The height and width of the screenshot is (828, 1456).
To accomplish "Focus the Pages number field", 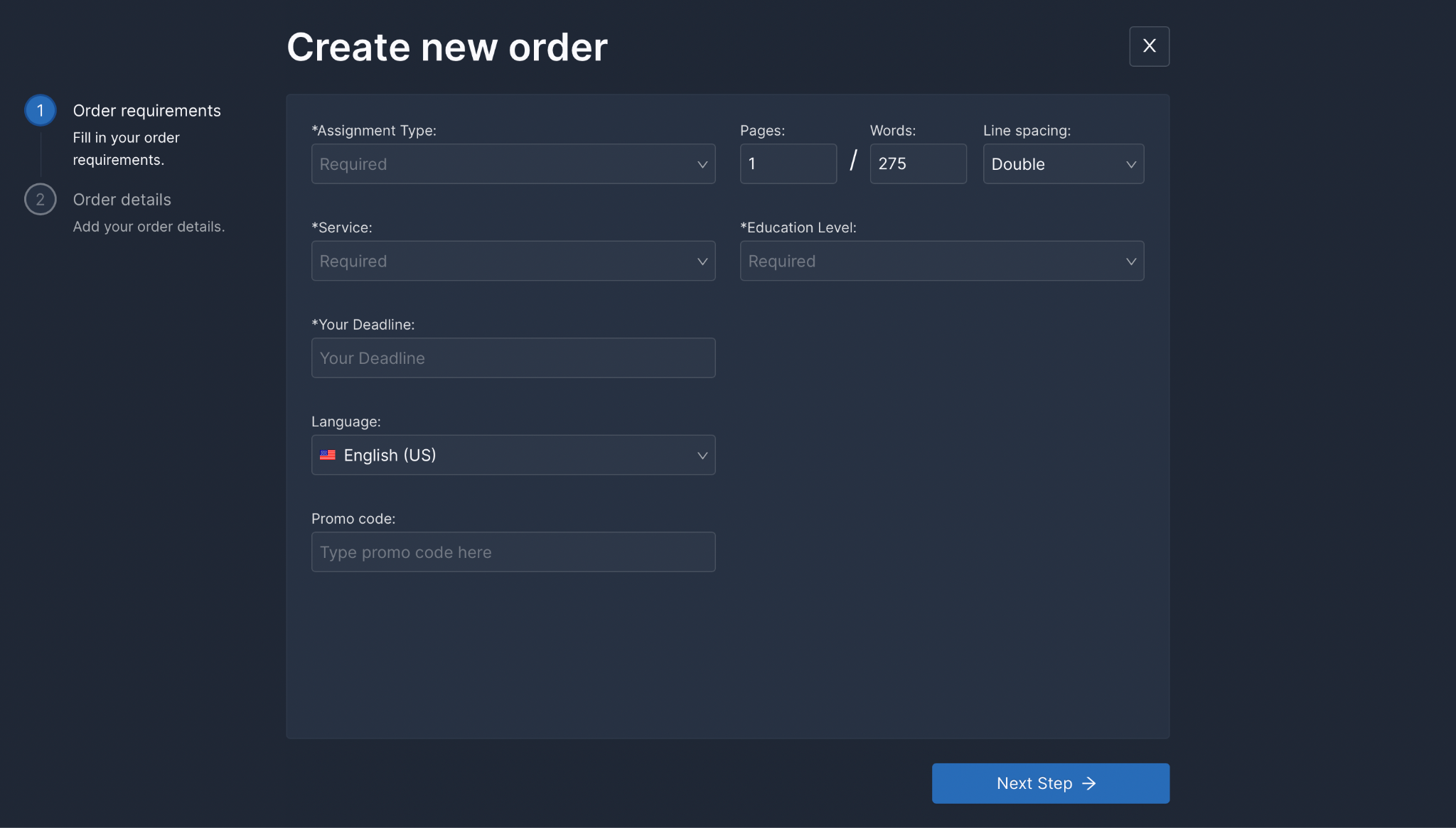I will pyautogui.click(x=788, y=164).
